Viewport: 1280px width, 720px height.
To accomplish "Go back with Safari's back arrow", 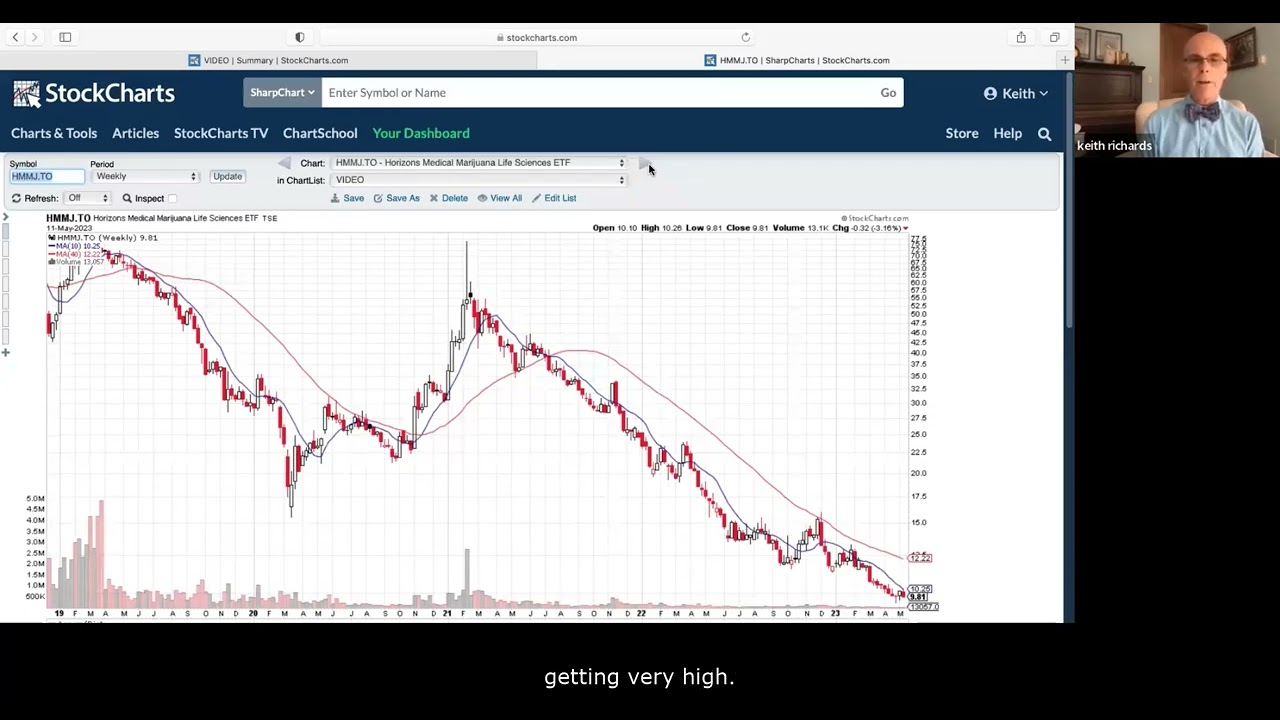I will 15,37.
